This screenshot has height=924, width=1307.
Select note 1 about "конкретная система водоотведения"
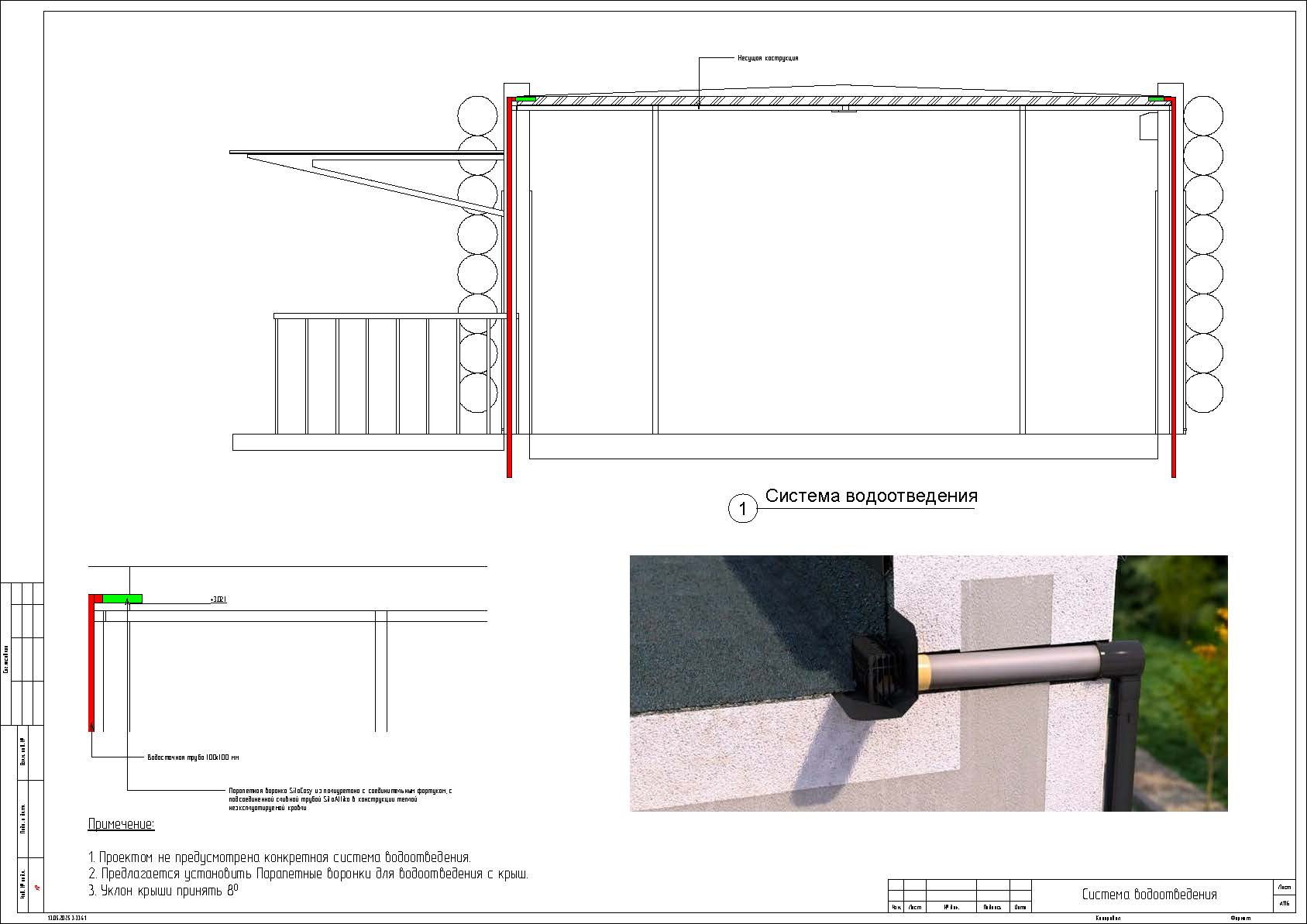click(280, 857)
